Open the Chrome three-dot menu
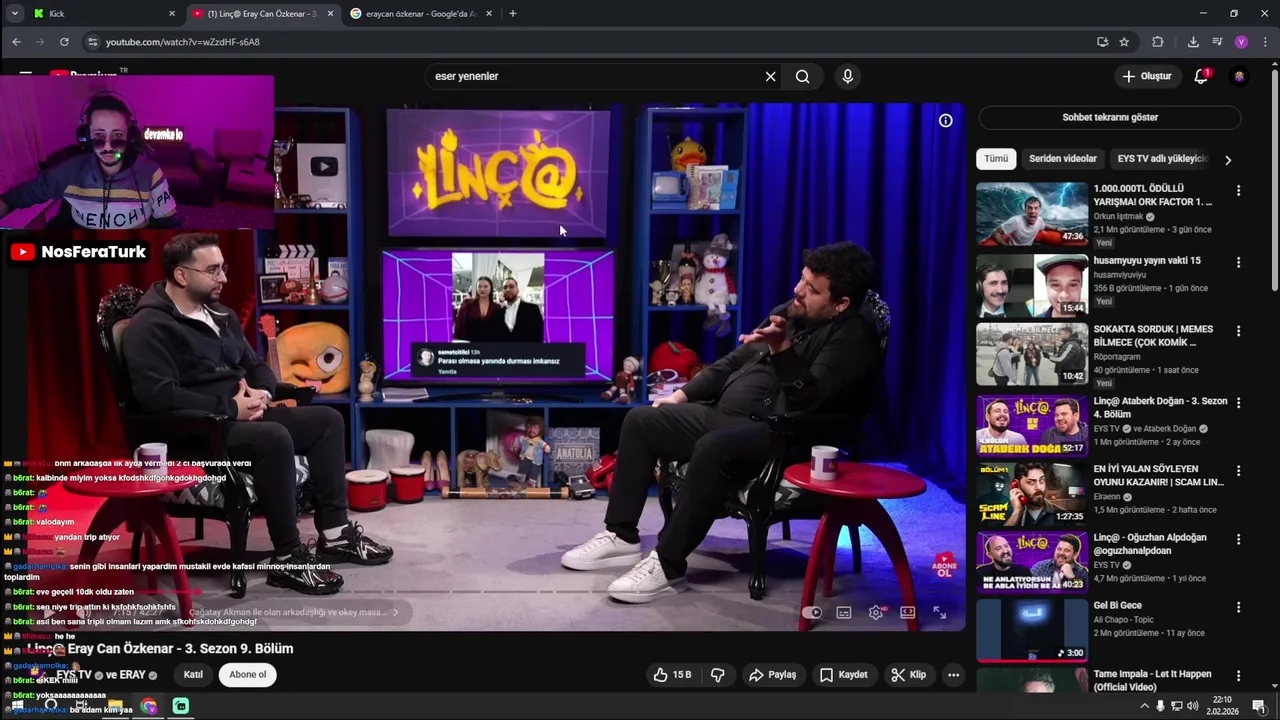1280x720 pixels. point(1265,42)
